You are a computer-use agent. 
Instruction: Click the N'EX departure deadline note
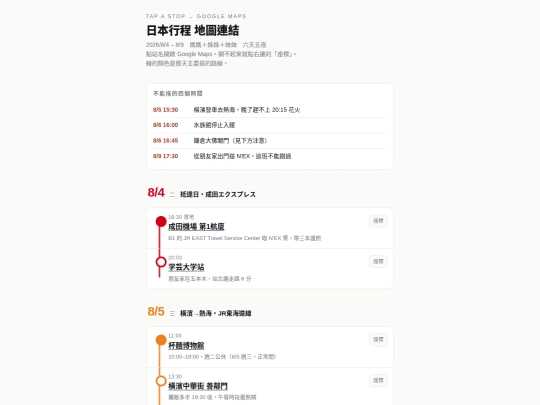tap(242, 156)
